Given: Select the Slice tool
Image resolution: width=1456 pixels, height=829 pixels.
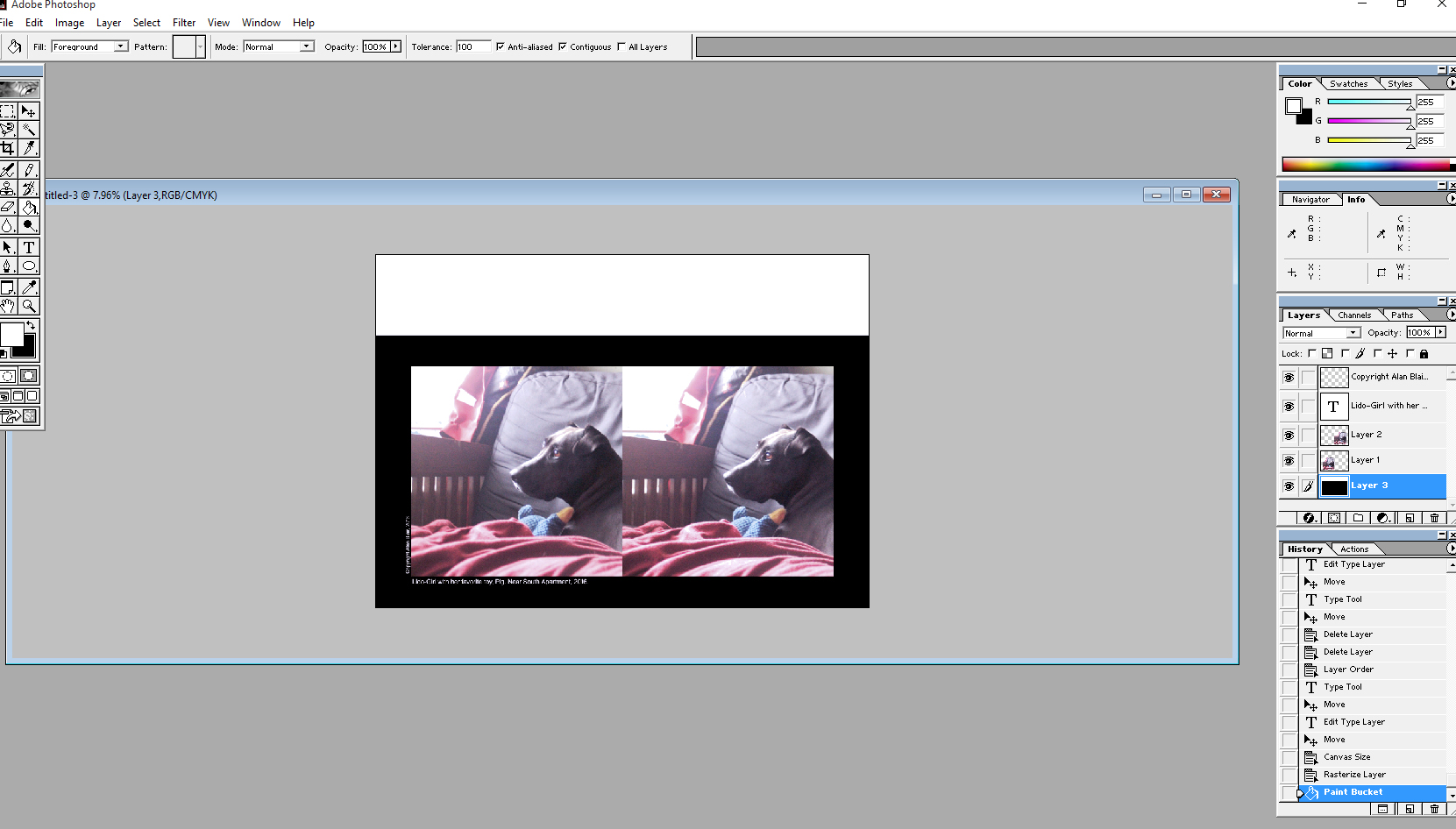Looking at the screenshot, I should [29, 148].
